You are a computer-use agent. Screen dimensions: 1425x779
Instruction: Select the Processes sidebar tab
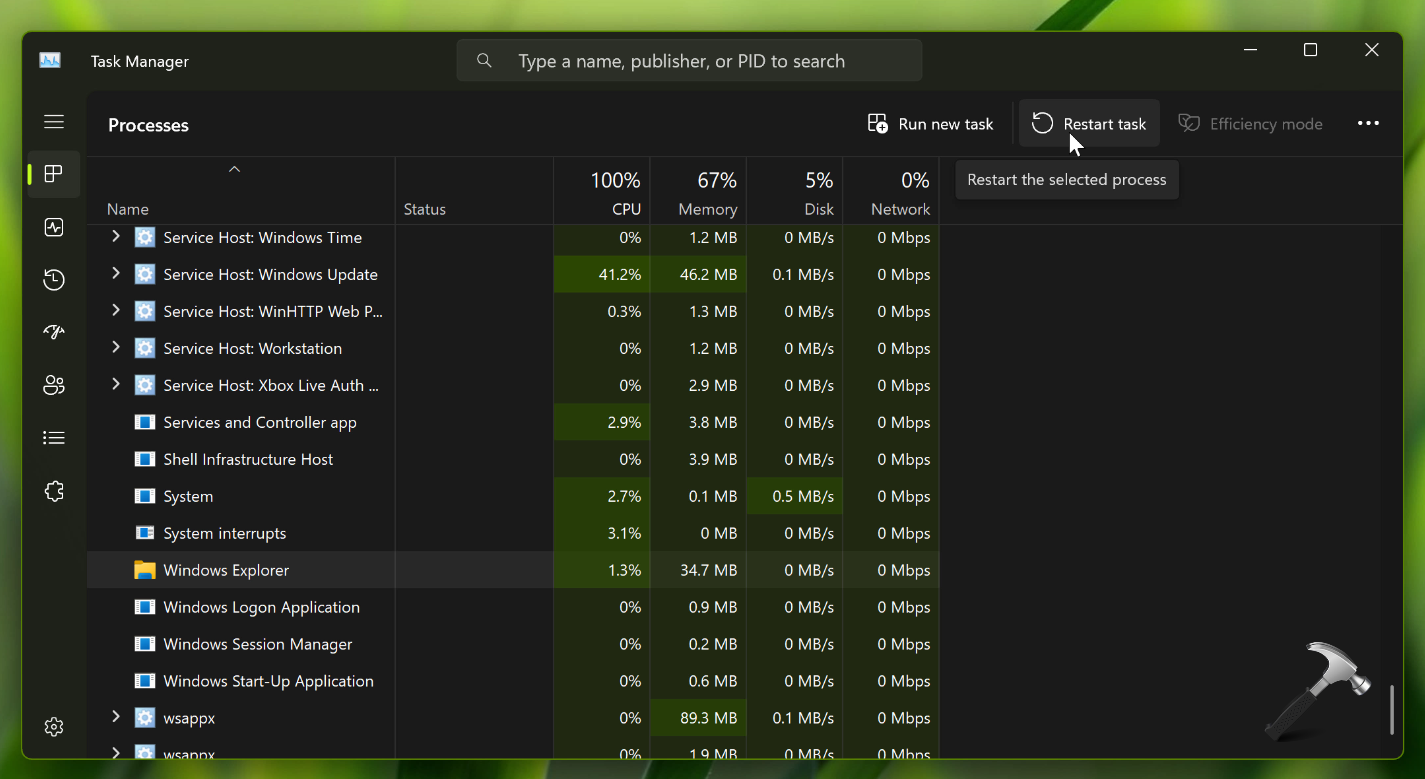(x=54, y=174)
